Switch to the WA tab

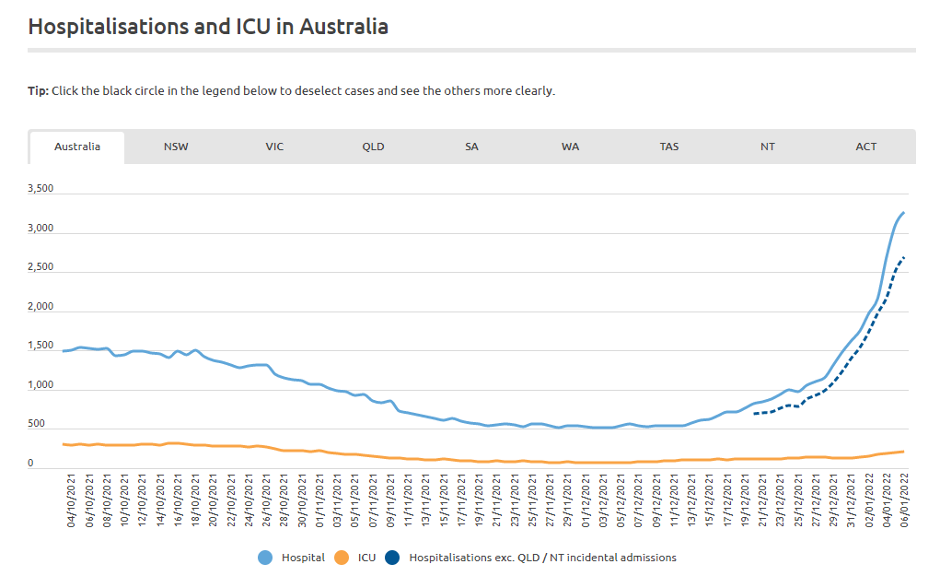coord(570,147)
